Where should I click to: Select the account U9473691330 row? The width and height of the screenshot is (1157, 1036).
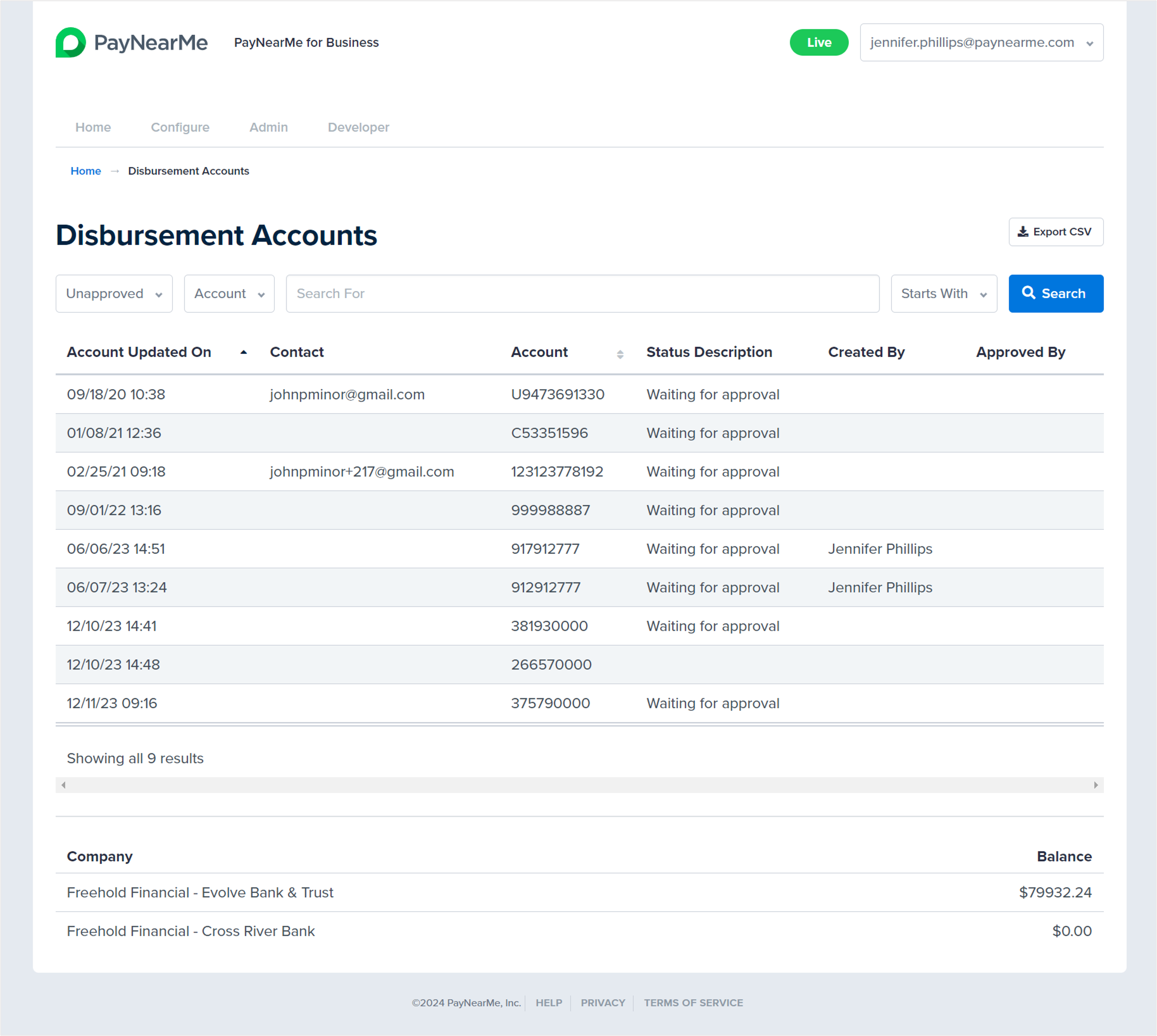[x=557, y=395]
